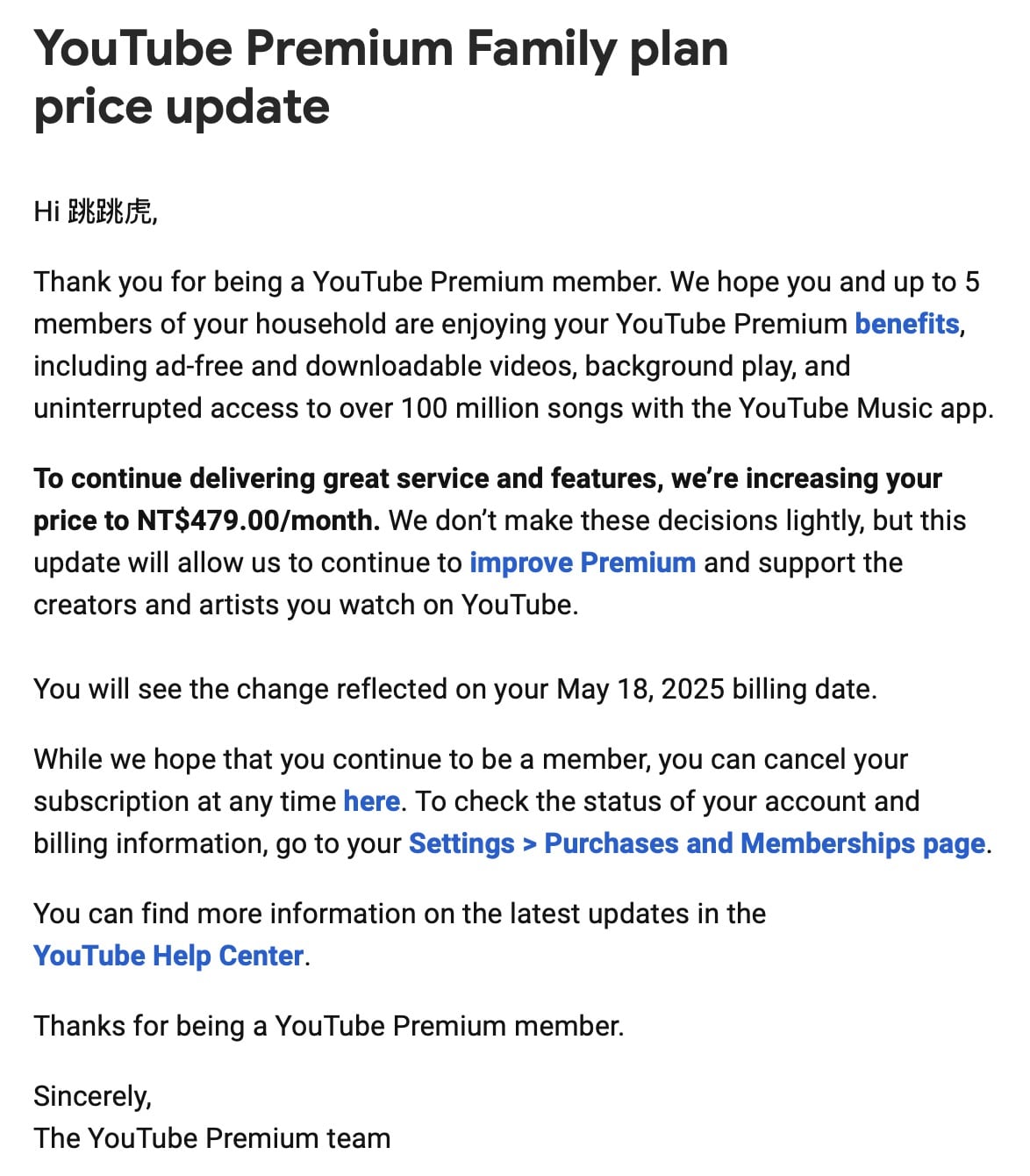Open Settings > Purchases and Memberships page link
The width and height of the screenshot is (1030, 1176).
[697, 843]
